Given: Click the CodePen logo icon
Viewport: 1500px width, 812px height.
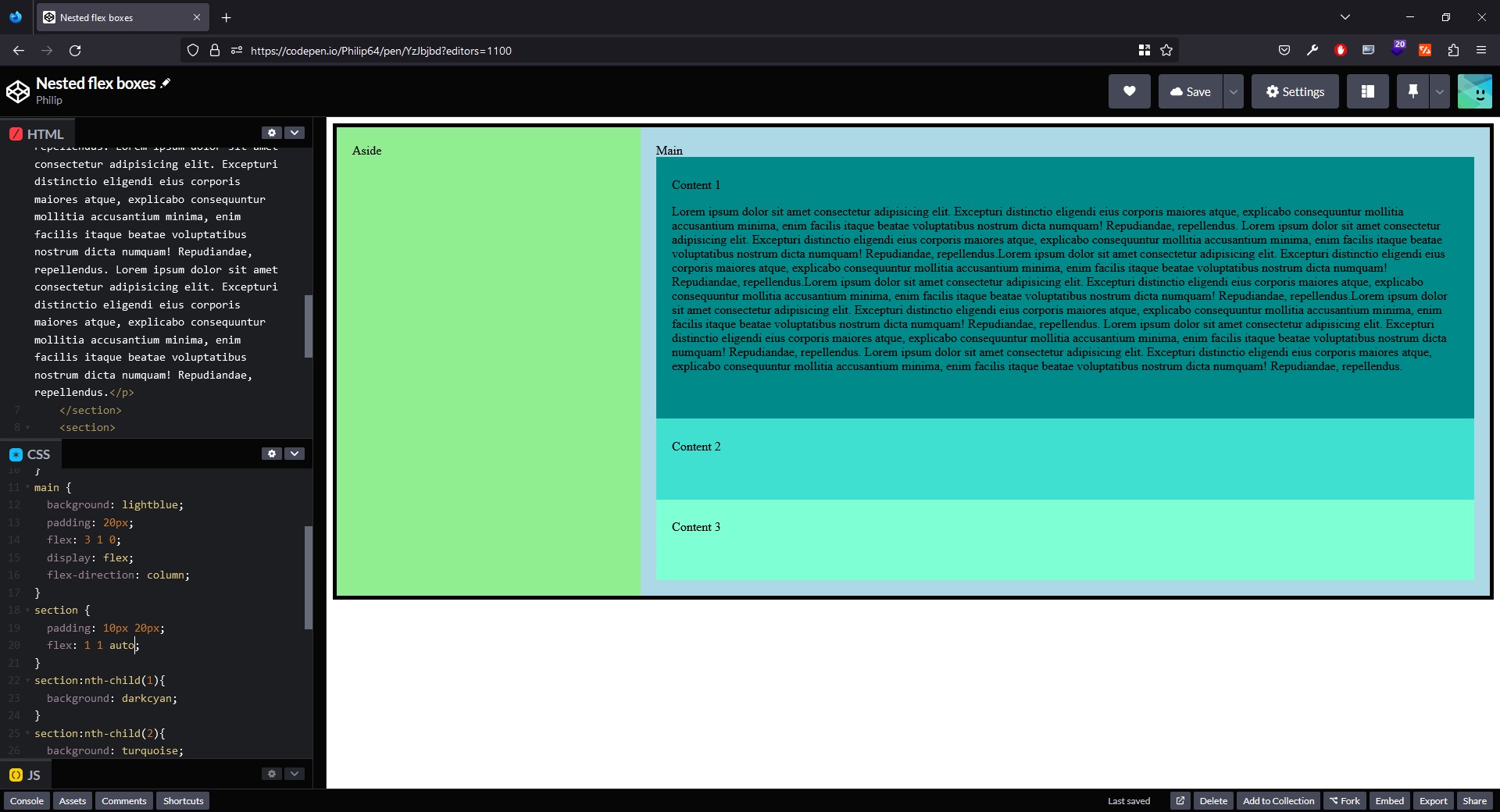Looking at the screenshot, I should pyautogui.click(x=18, y=91).
